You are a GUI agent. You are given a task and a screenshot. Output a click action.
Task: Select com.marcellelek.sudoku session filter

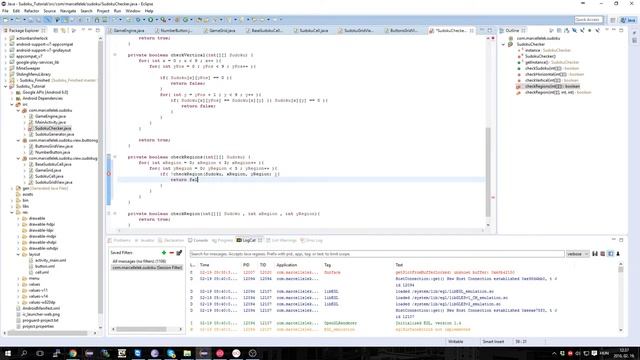147,267
